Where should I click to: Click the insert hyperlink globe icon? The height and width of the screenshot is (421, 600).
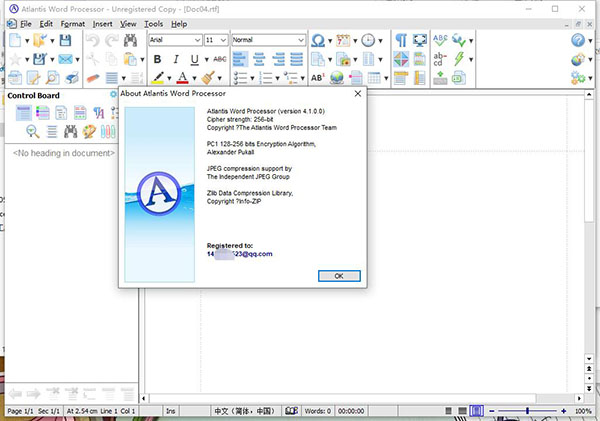(337, 78)
